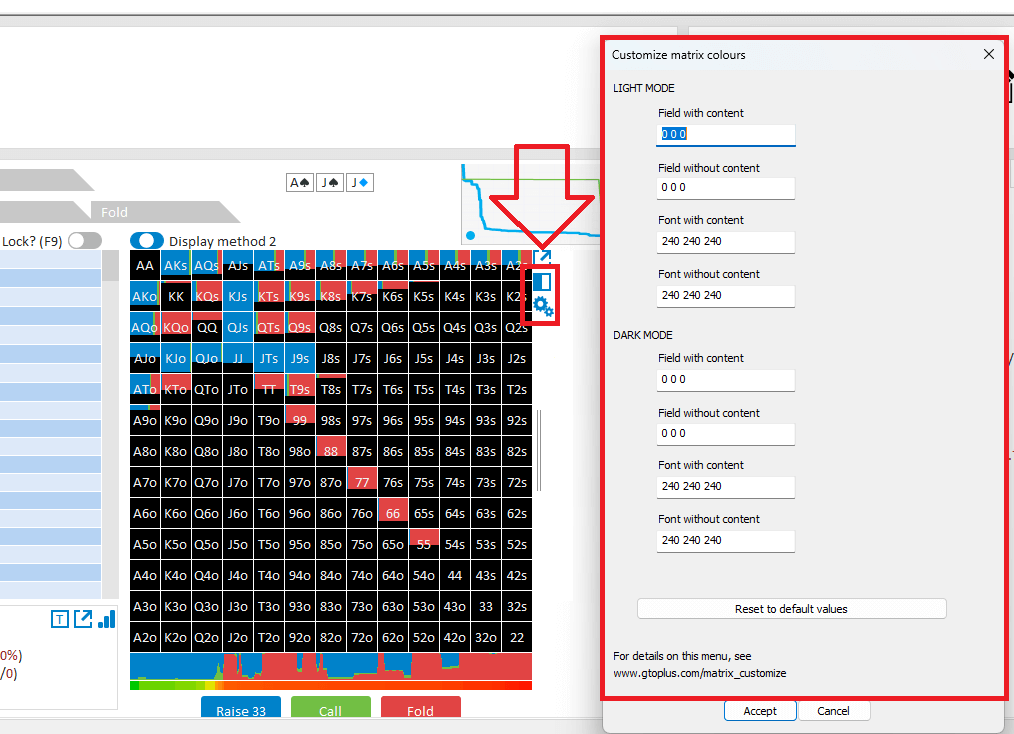Screen dimensions: 1014x734
Task: Select the Ace of spades board card
Action: [300, 182]
